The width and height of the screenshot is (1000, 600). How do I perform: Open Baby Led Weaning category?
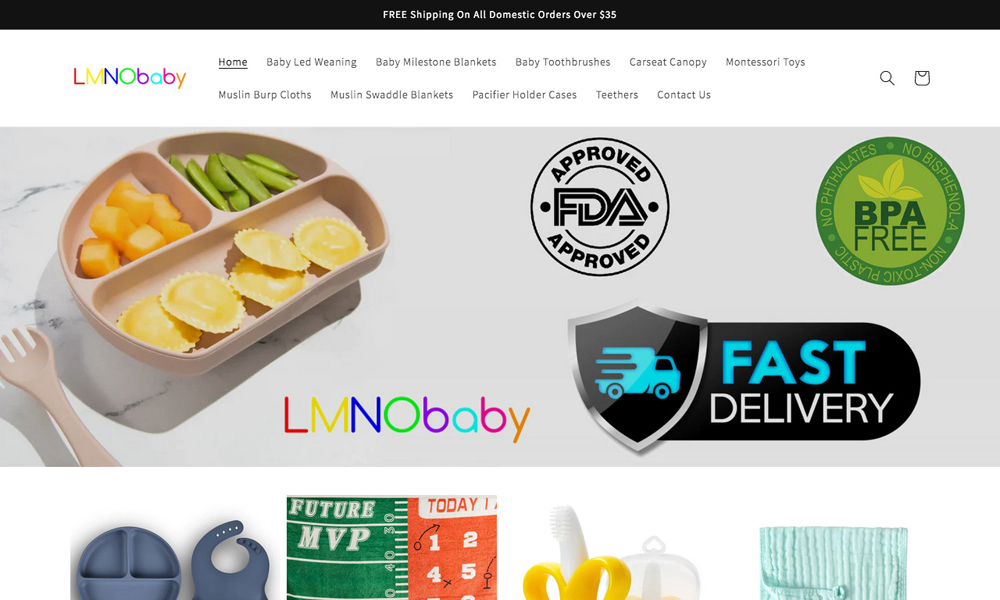(x=311, y=62)
